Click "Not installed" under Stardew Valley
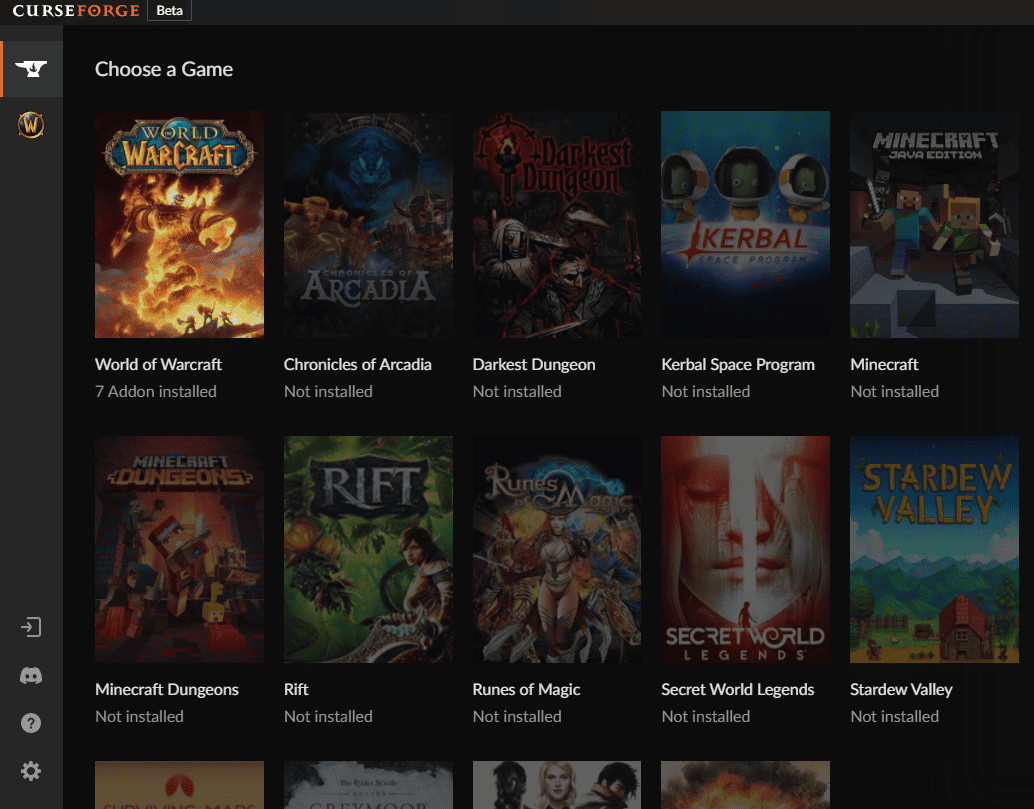 pos(895,717)
